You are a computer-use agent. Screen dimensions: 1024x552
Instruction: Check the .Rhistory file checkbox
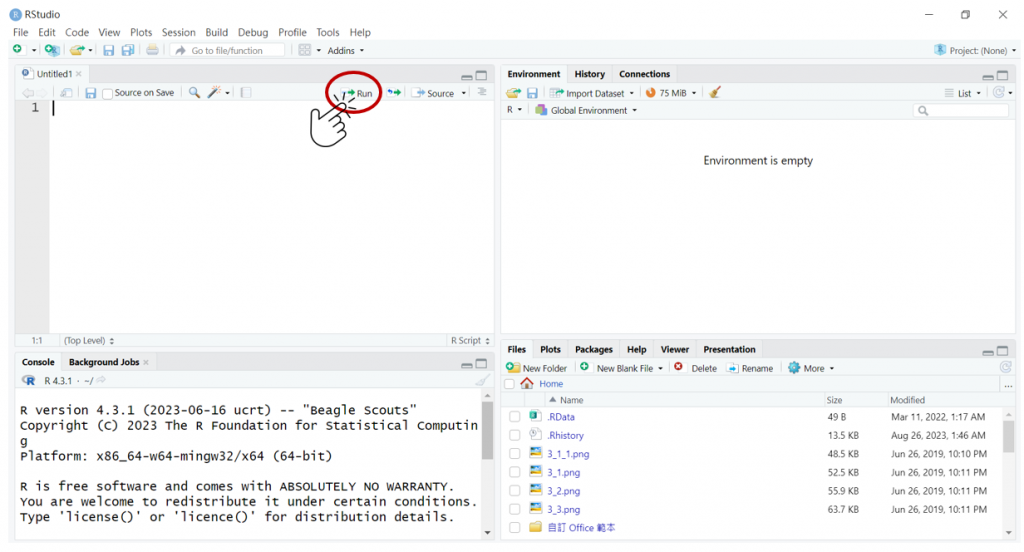[515, 435]
